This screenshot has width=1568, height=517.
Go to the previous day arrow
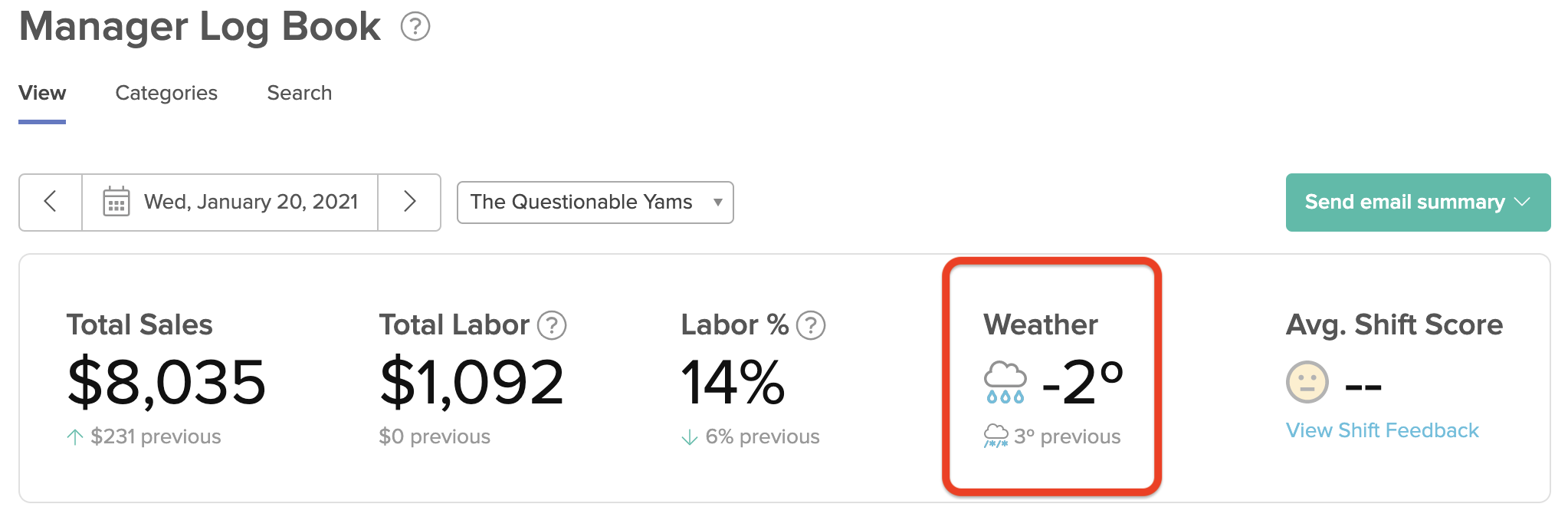[51, 202]
